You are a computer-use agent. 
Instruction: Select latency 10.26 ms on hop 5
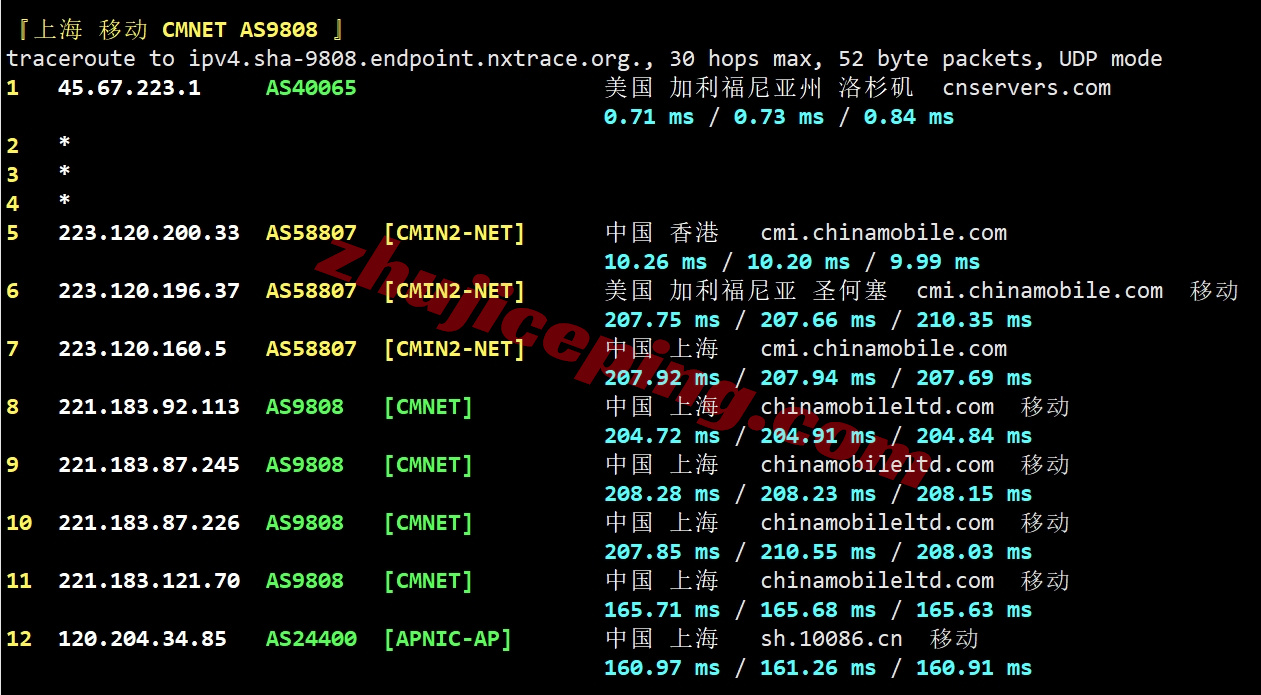pos(655,262)
